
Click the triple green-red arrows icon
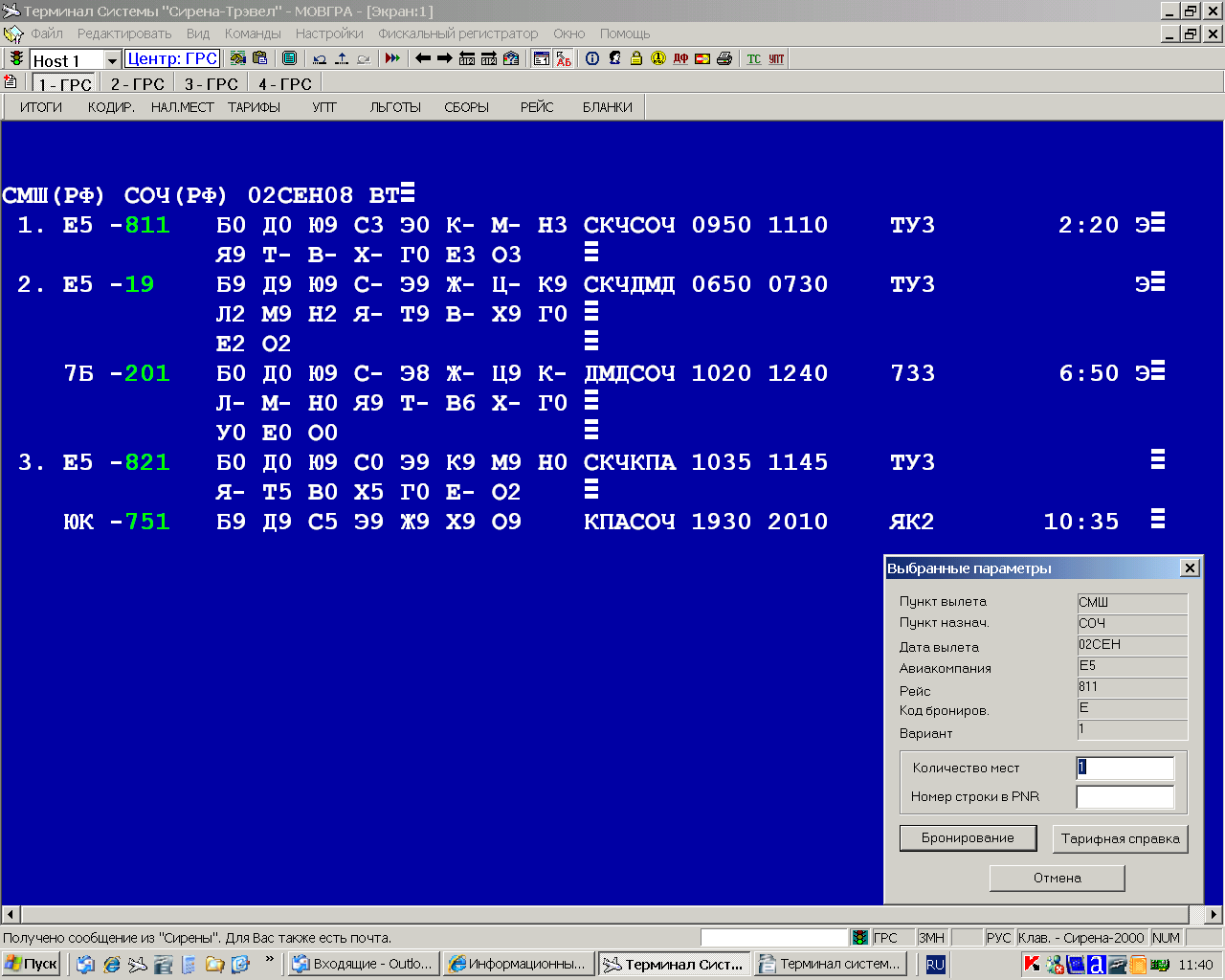click(392, 58)
